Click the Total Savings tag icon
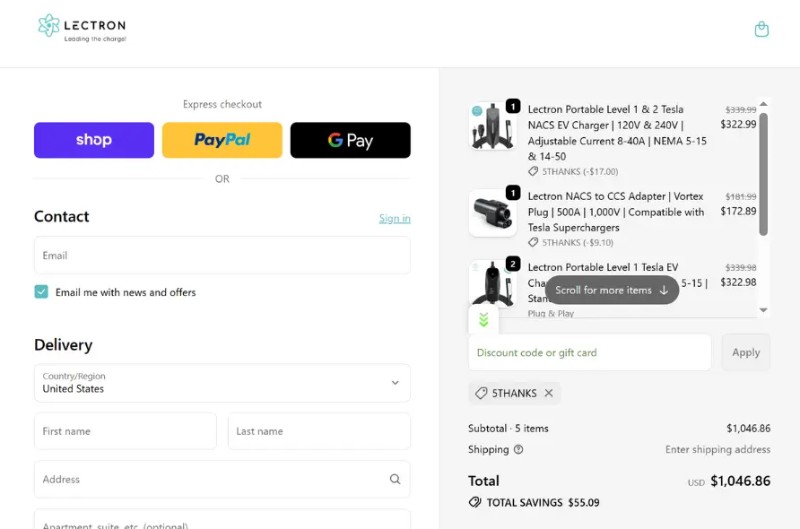Viewport: 800px width, 529px height. (474, 502)
